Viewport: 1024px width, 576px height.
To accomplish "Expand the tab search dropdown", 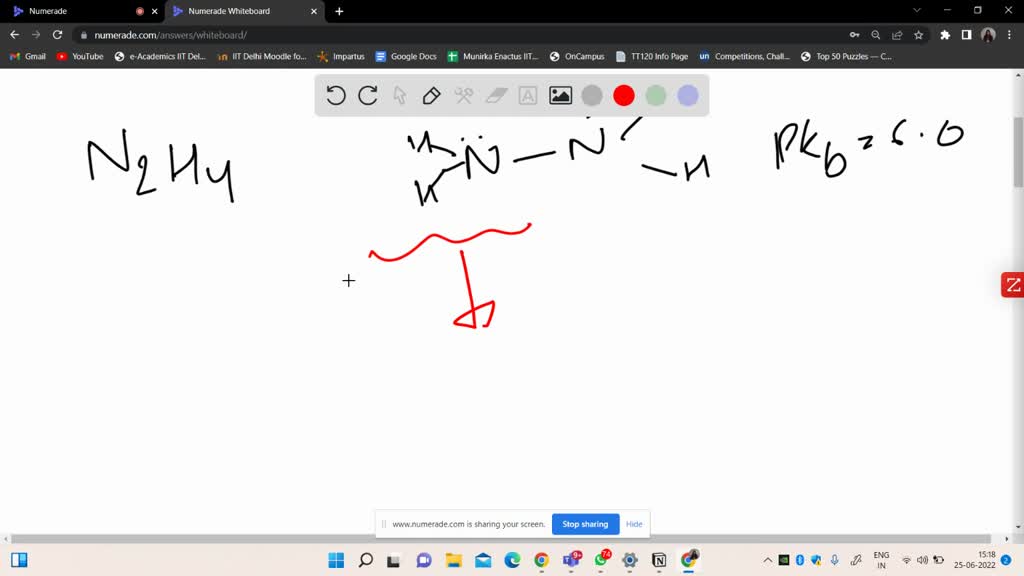I will tap(917, 10).
